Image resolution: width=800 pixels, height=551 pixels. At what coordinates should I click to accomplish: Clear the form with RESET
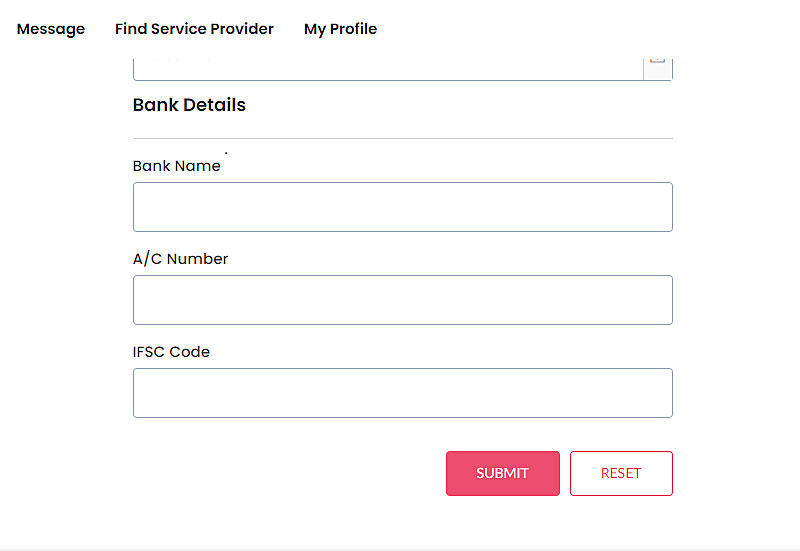621,473
